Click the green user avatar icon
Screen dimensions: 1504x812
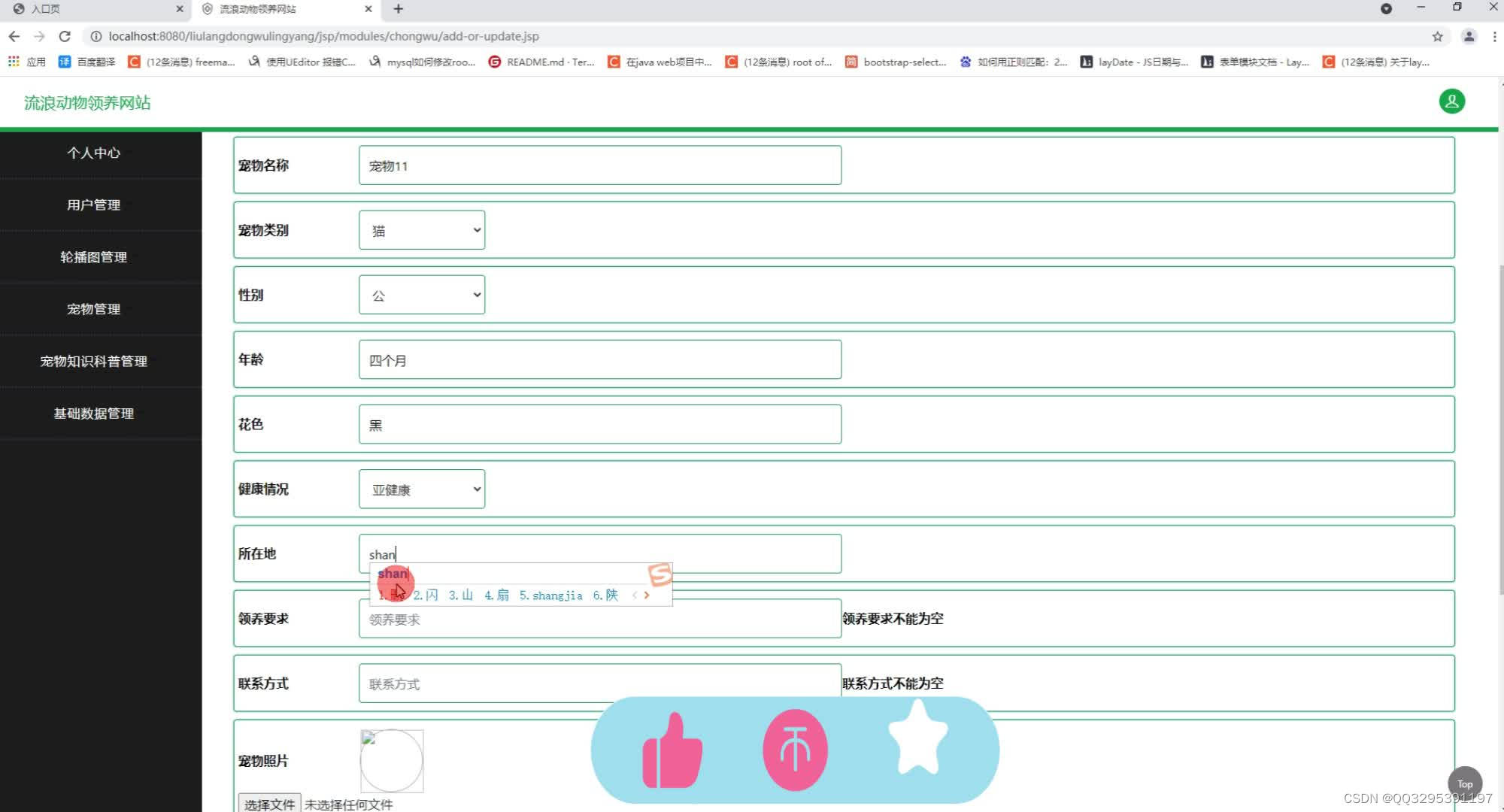point(1451,101)
